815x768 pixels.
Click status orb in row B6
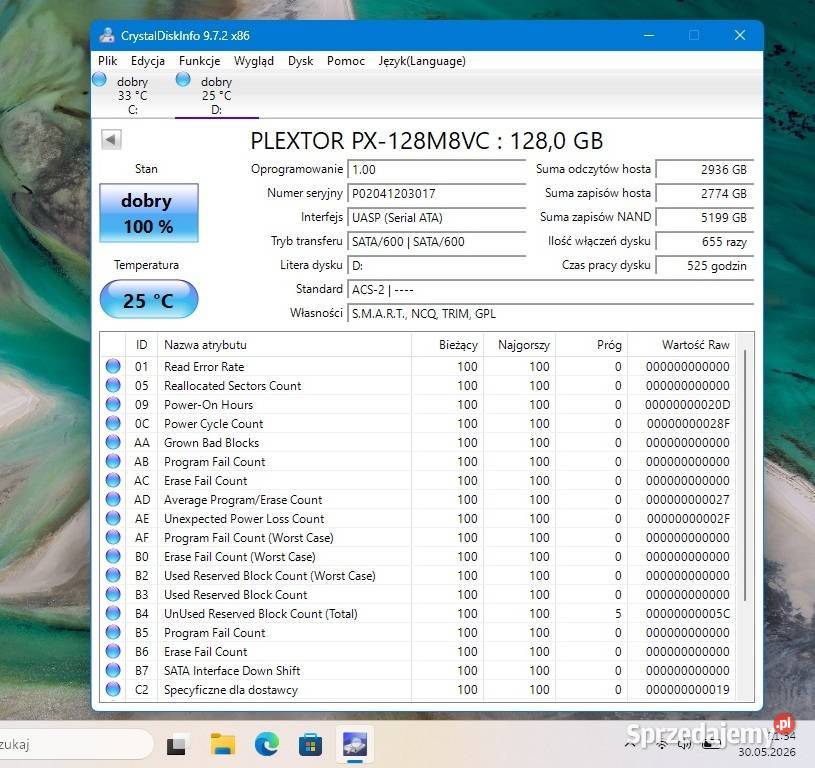(113, 651)
